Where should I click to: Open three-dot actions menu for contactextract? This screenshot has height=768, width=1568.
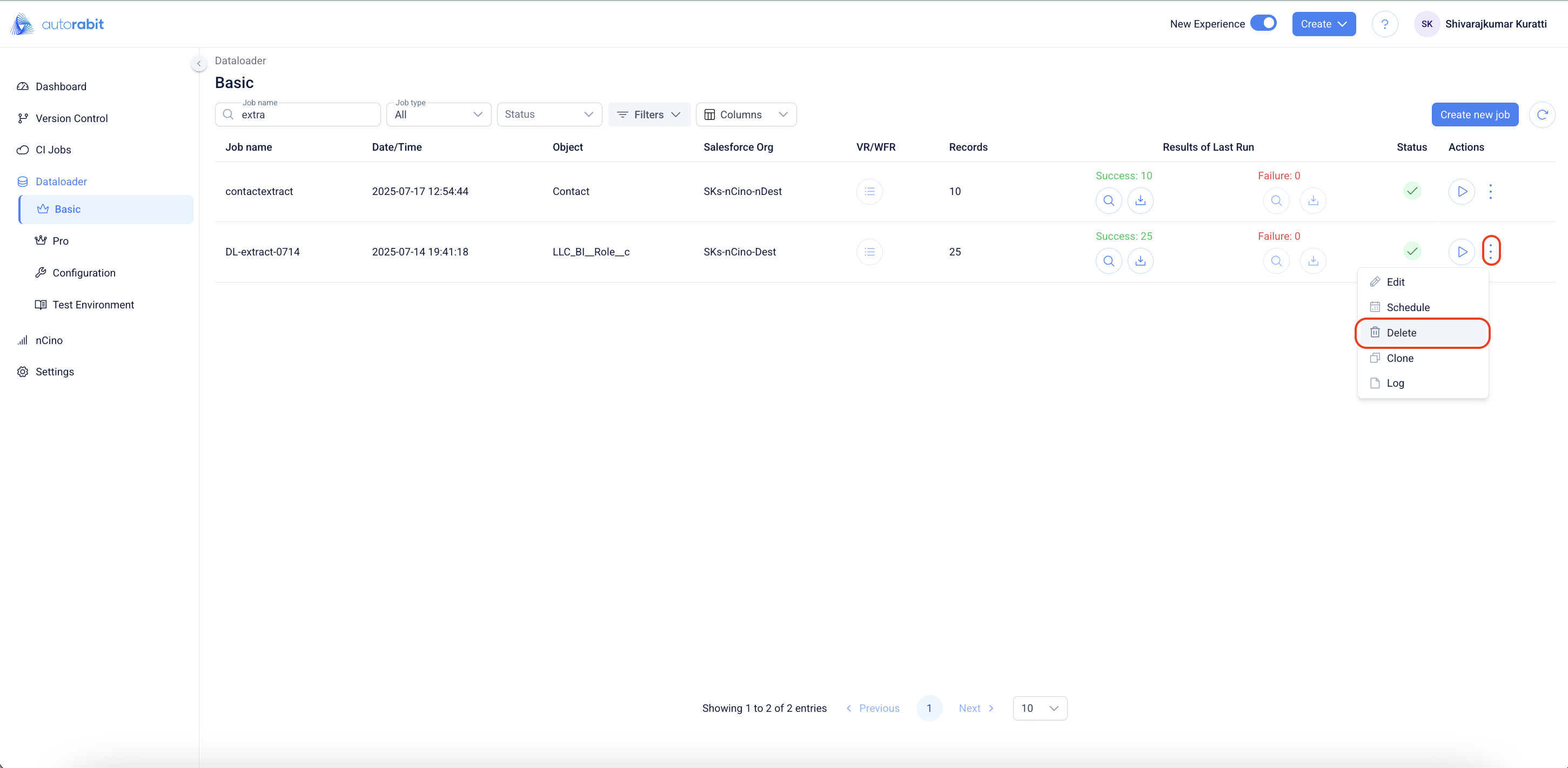pos(1490,192)
